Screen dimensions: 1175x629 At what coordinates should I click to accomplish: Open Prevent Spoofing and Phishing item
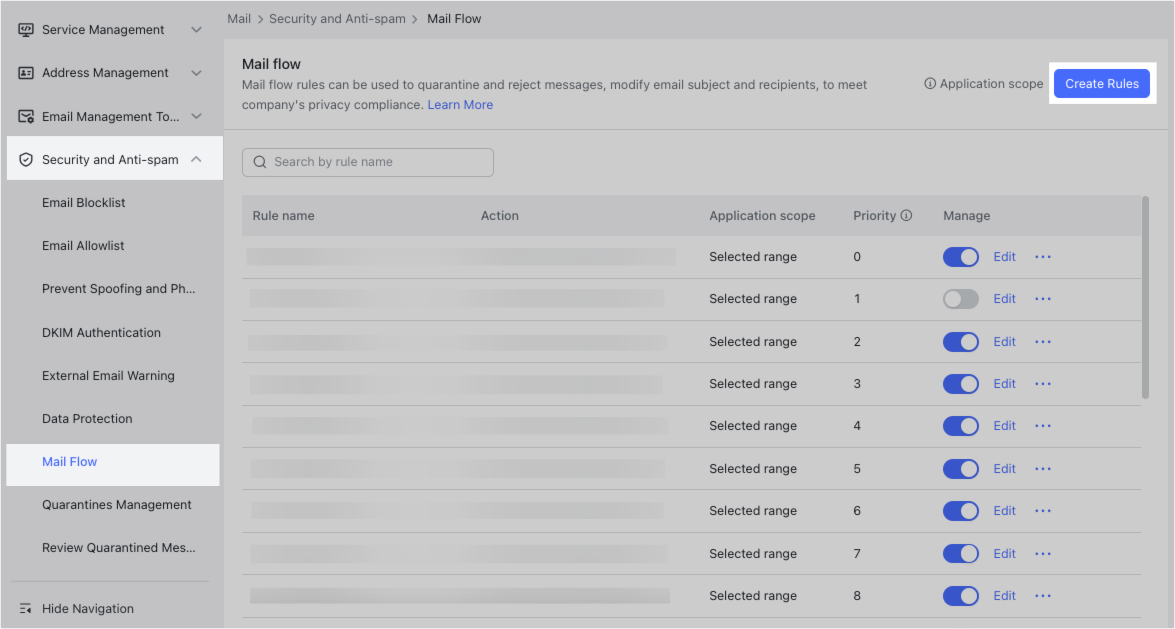[118, 289]
